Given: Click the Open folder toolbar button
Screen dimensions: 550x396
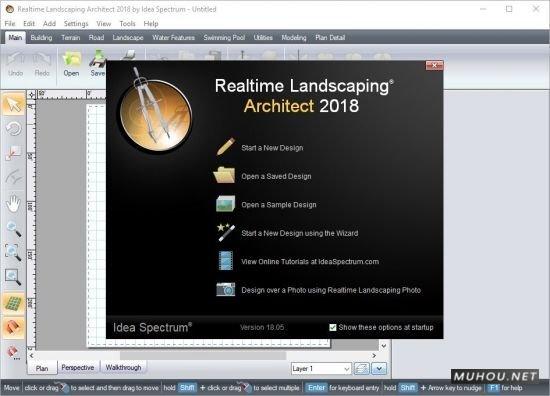Looking at the screenshot, I should pyautogui.click(x=71, y=64).
